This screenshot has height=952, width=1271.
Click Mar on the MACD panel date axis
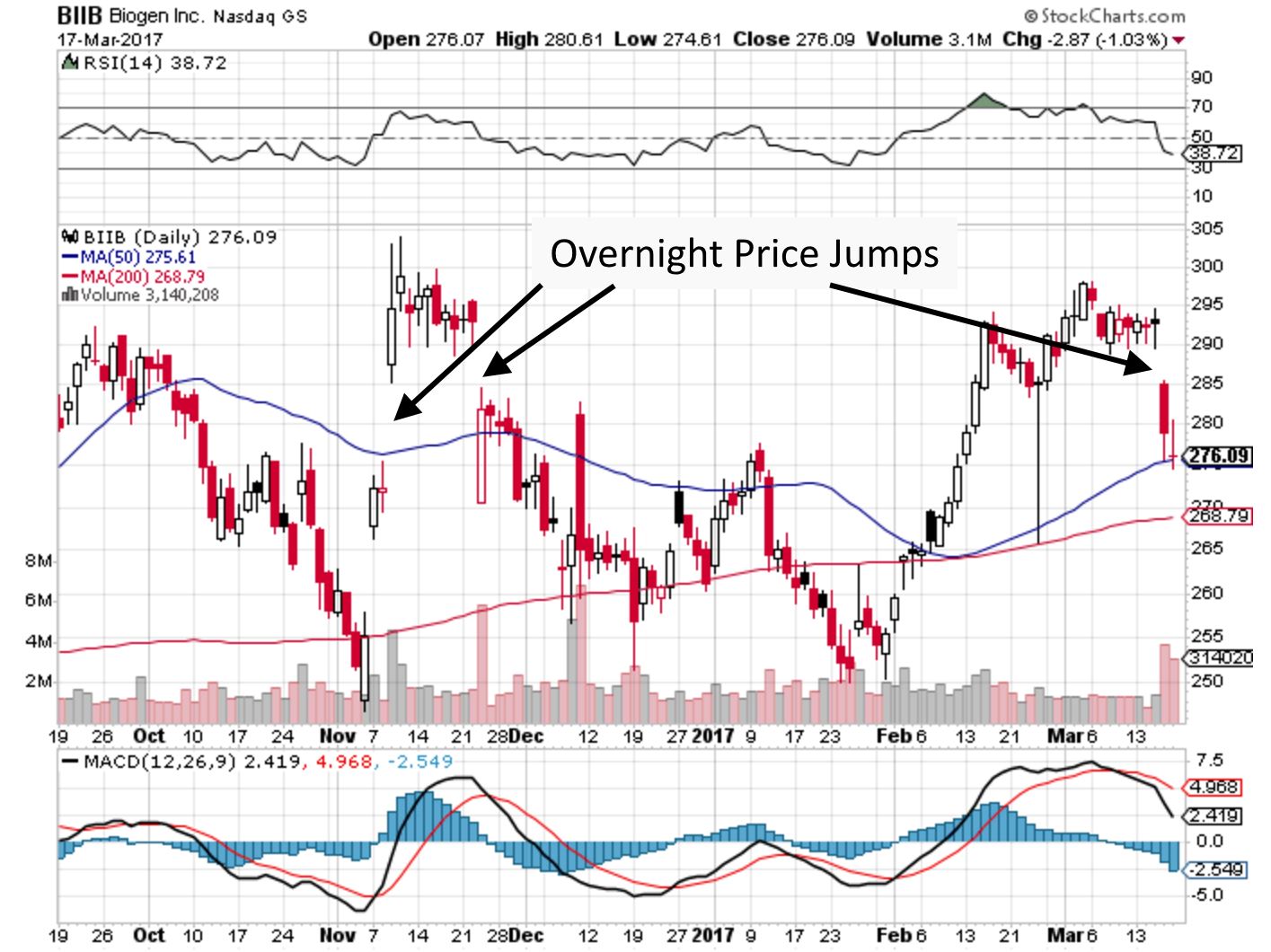coord(1066,936)
